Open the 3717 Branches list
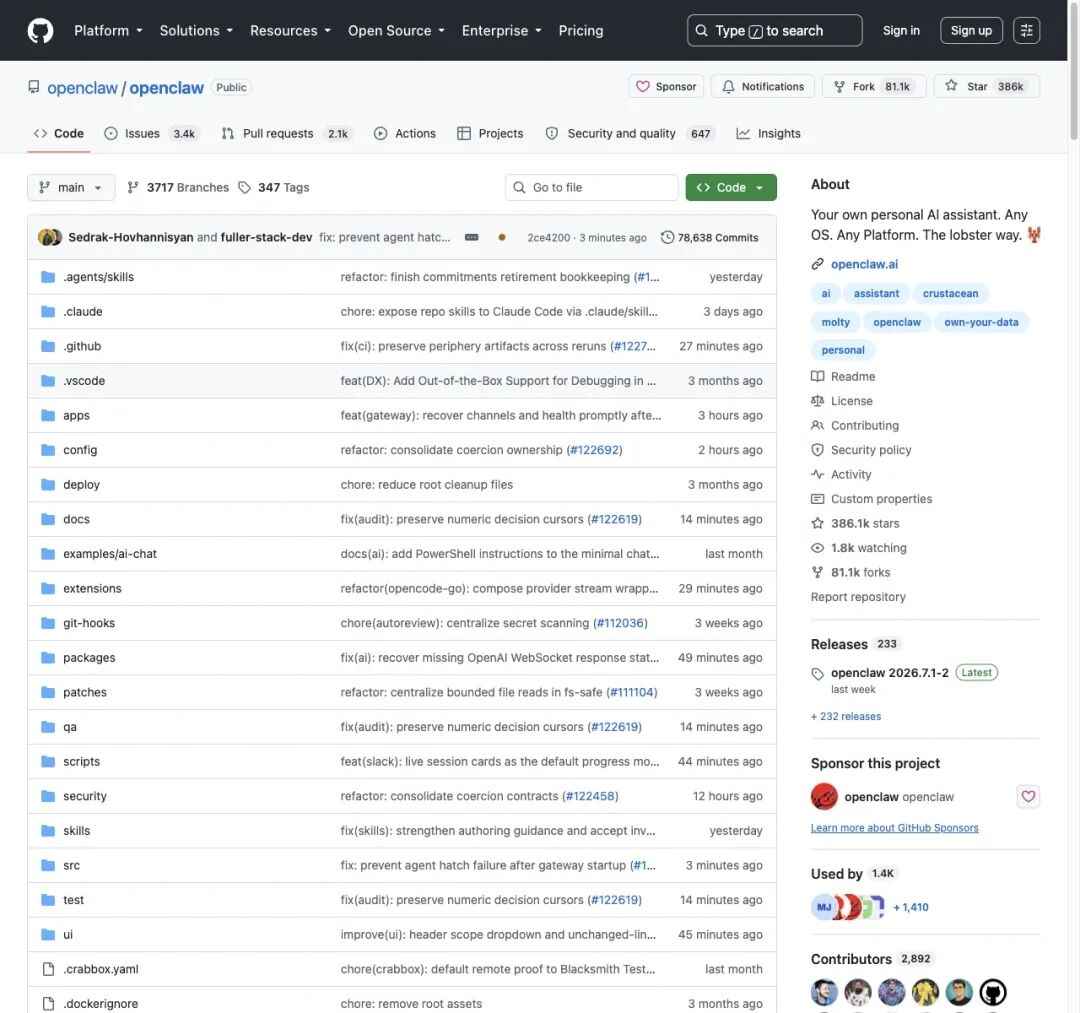The width and height of the screenshot is (1080, 1013). tap(178, 187)
